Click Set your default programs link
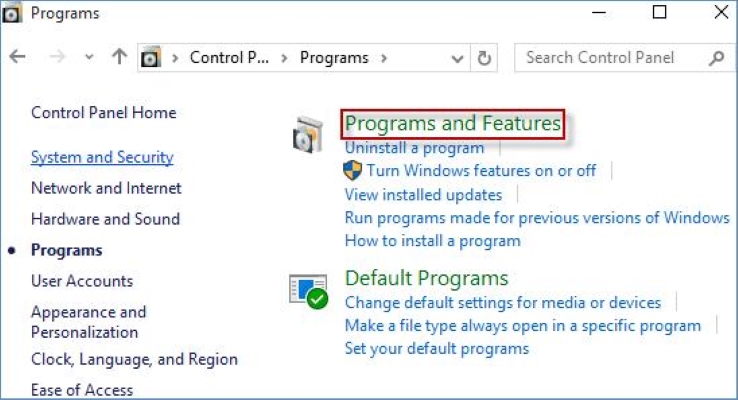The height and width of the screenshot is (400, 738). click(436, 349)
